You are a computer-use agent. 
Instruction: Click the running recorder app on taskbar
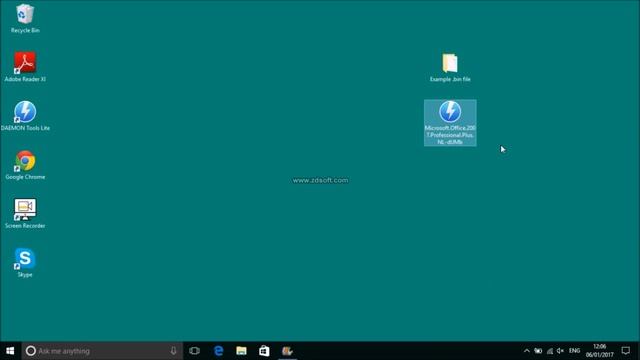(x=287, y=351)
